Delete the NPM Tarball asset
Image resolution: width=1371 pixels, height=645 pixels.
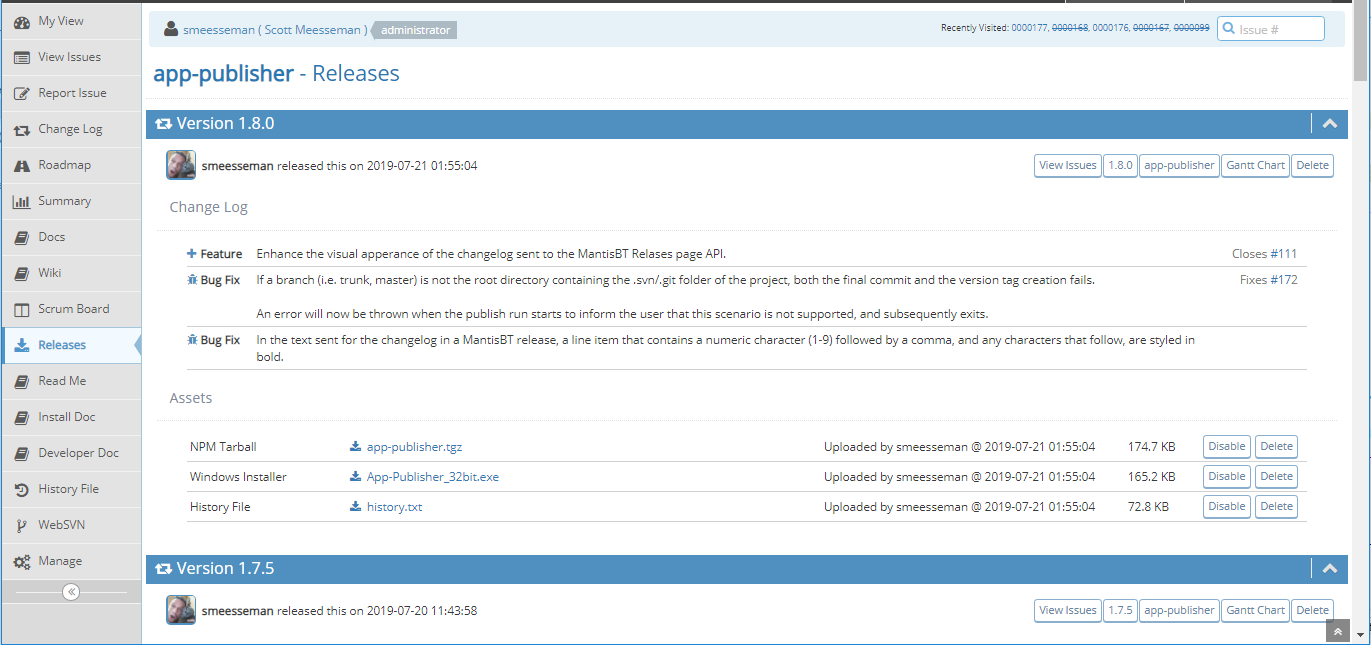click(1276, 447)
